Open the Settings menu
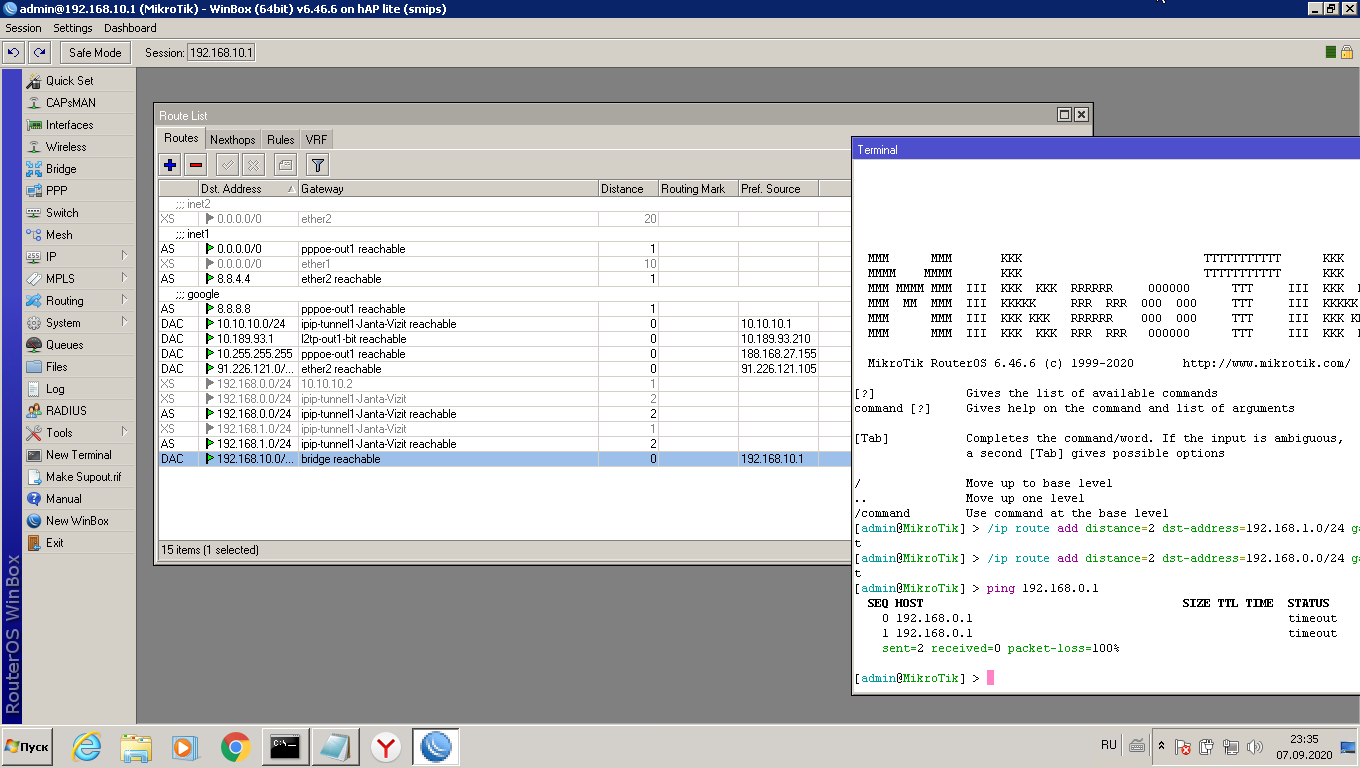 point(72,28)
